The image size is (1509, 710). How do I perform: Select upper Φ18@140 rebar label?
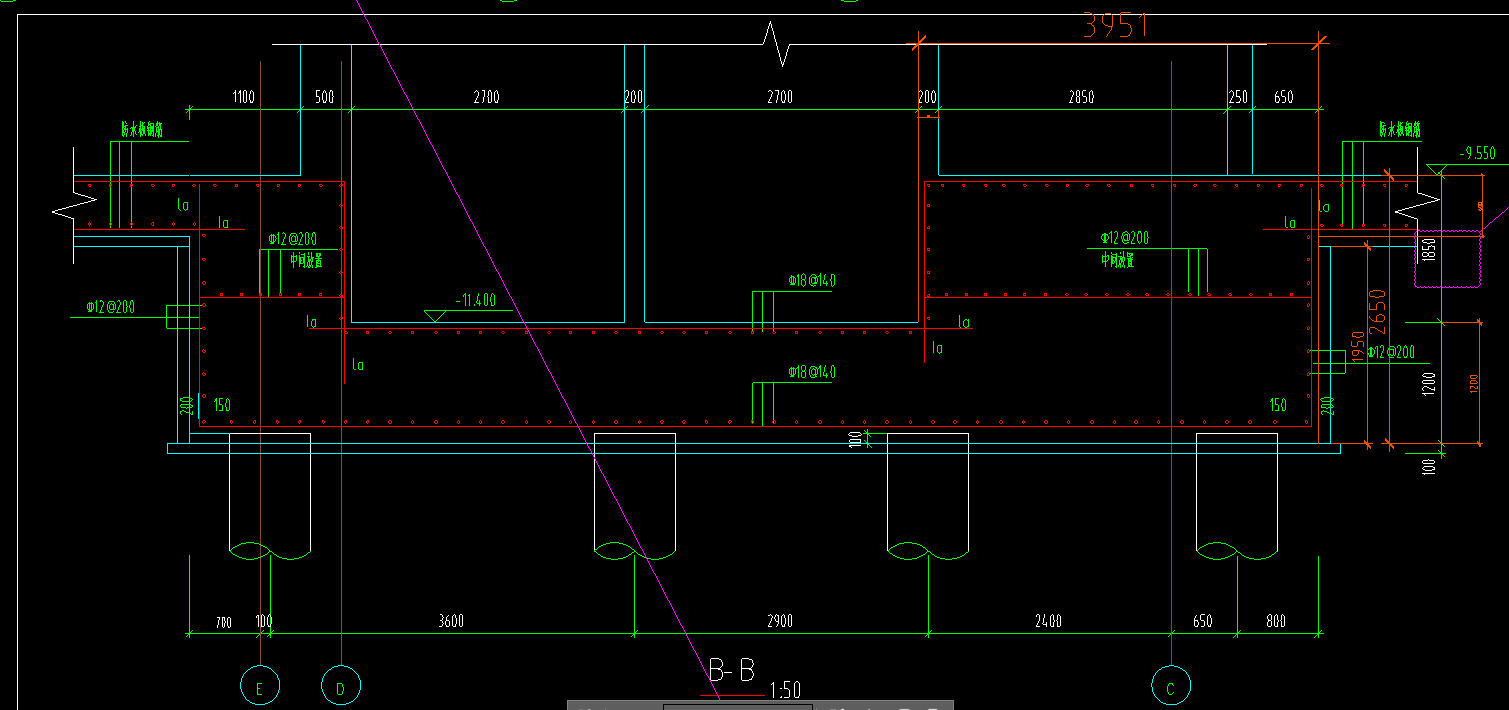(x=812, y=280)
